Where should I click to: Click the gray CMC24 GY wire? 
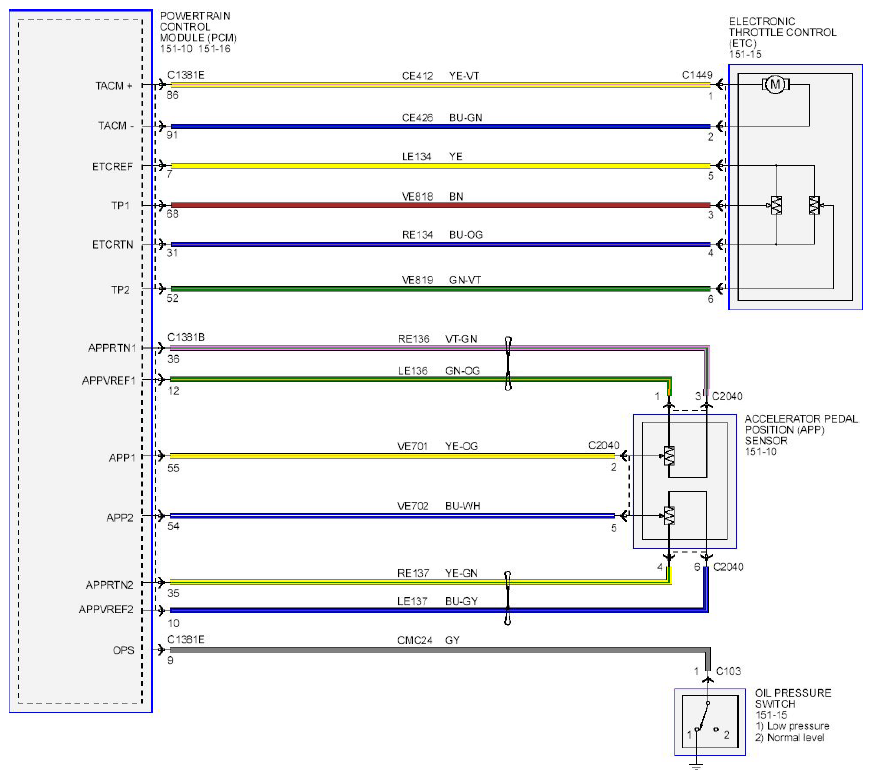[439, 650]
